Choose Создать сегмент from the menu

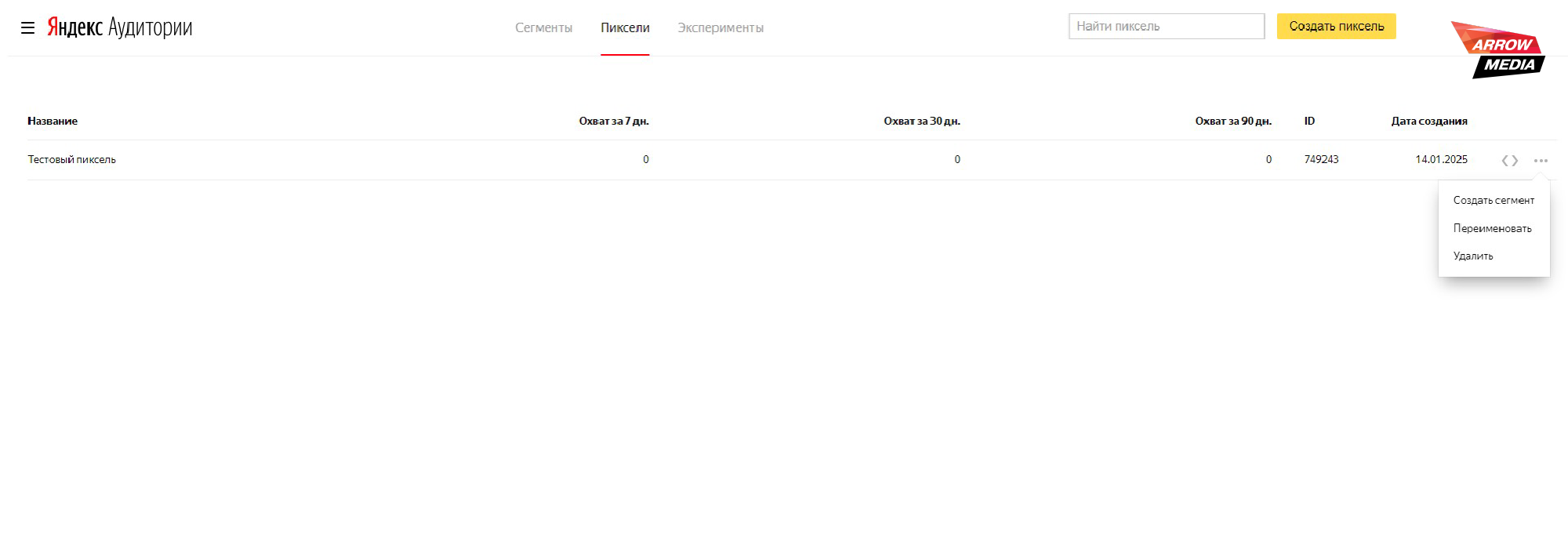[x=1494, y=201]
